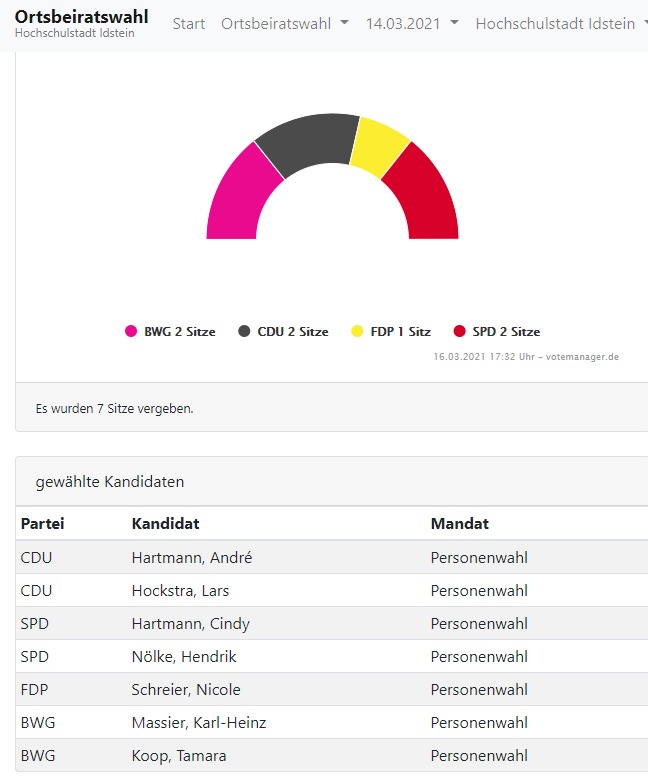Click the red SPD legend dot
Viewport: 648px width, 781px height.
(x=459, y=331)
